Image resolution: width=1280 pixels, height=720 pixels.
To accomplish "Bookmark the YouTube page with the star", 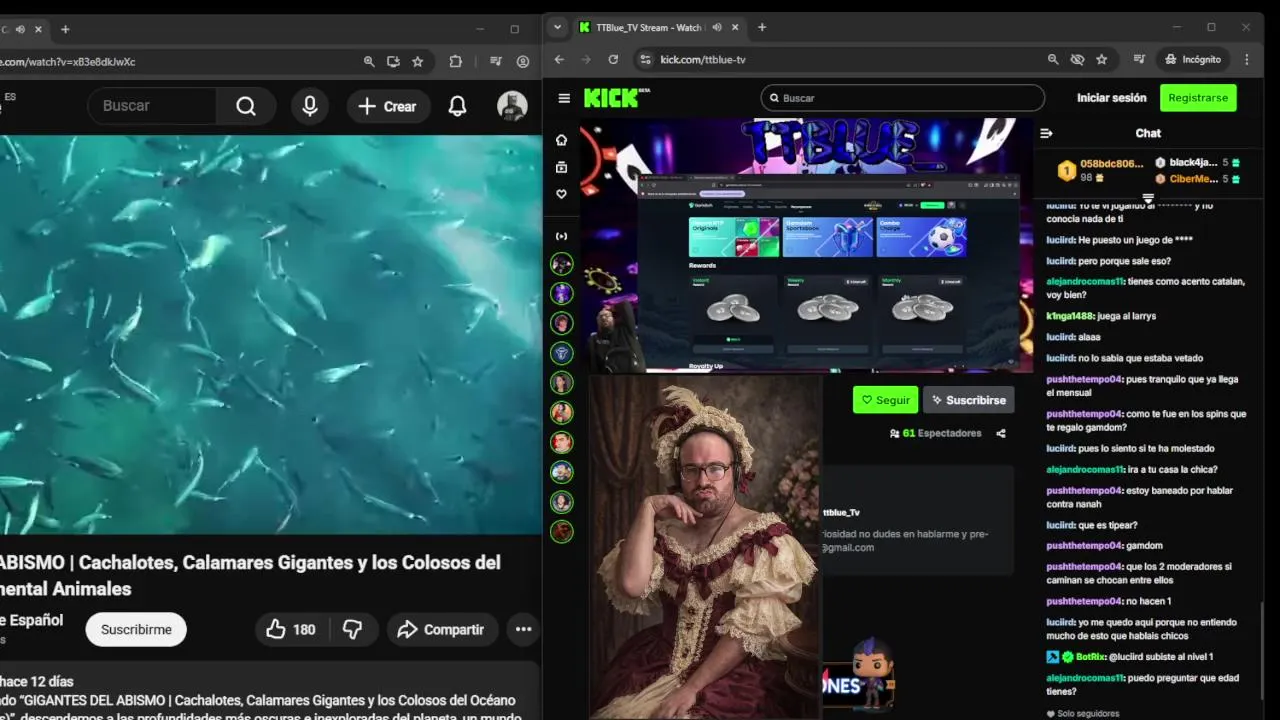I will click(x=418, y=61).
